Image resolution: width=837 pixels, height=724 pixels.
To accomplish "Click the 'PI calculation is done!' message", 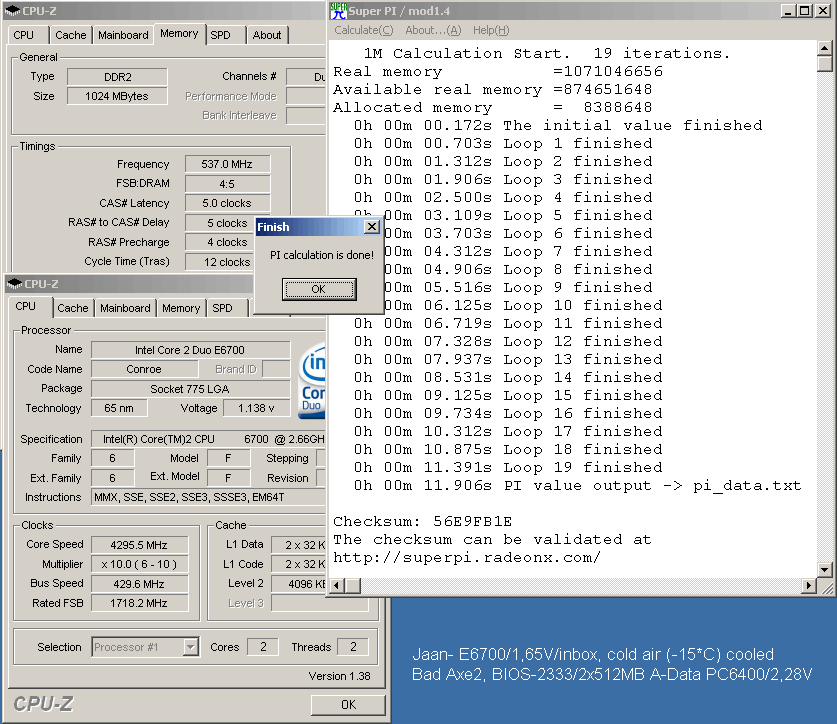I will [x=322, y=255].
